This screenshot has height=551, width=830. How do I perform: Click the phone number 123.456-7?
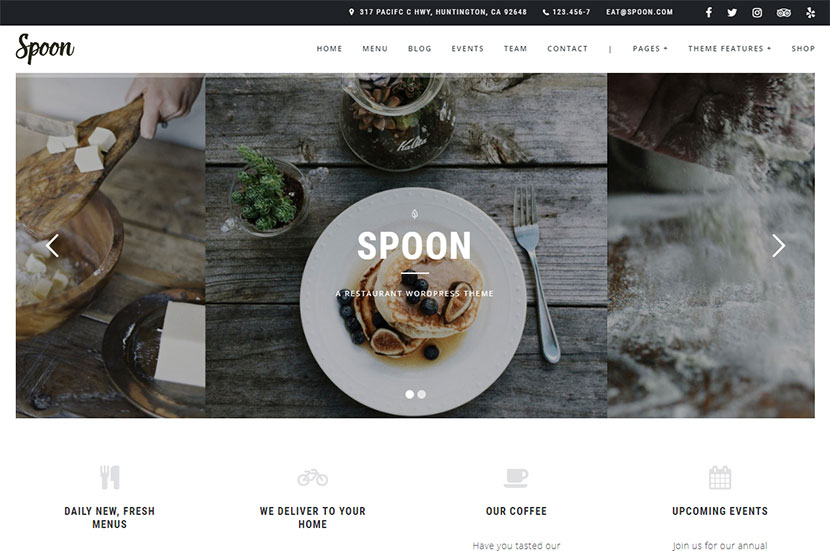click(566, 12)
